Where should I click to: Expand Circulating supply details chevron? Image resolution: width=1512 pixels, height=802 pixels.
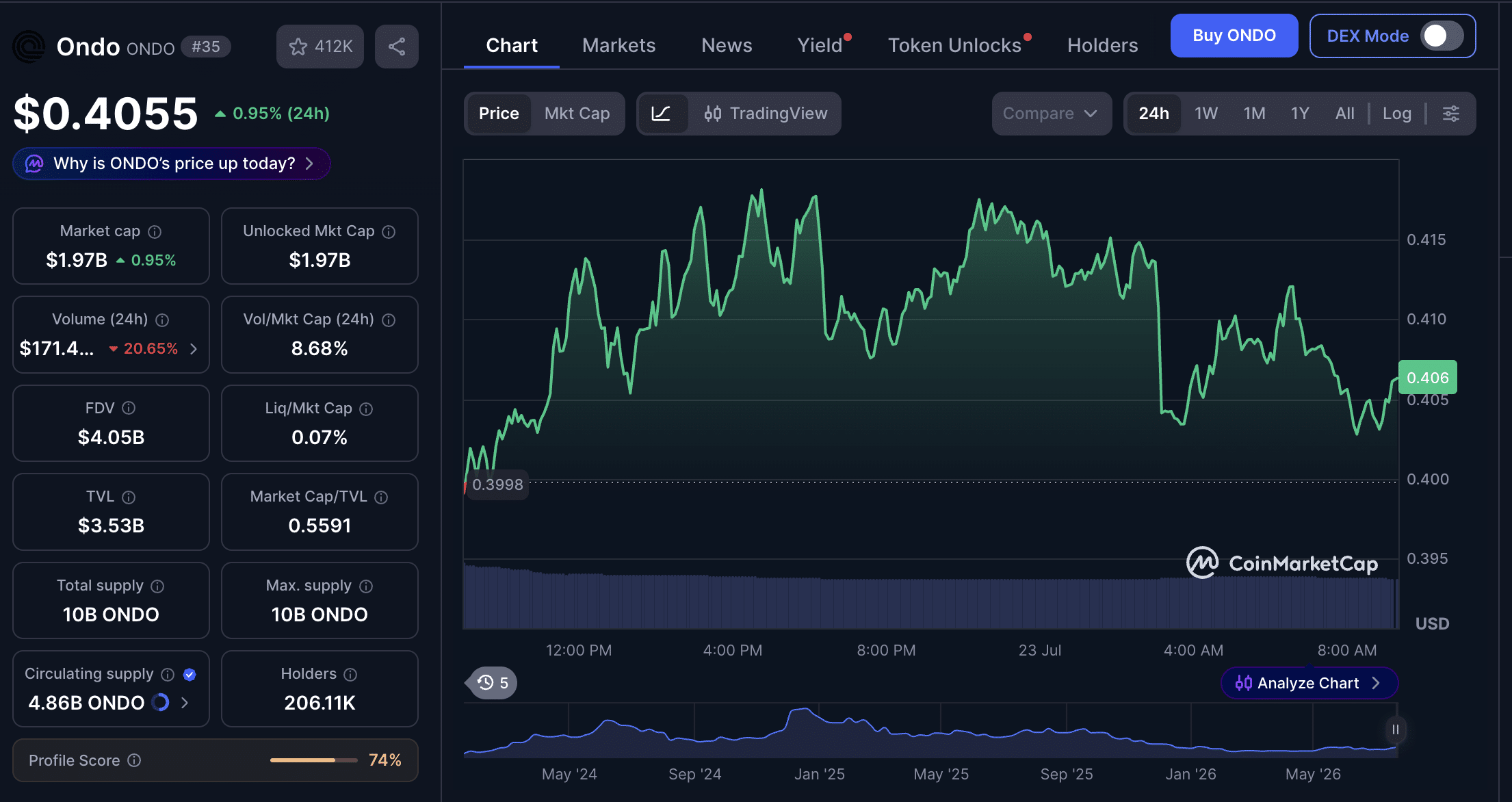[184, 703]
